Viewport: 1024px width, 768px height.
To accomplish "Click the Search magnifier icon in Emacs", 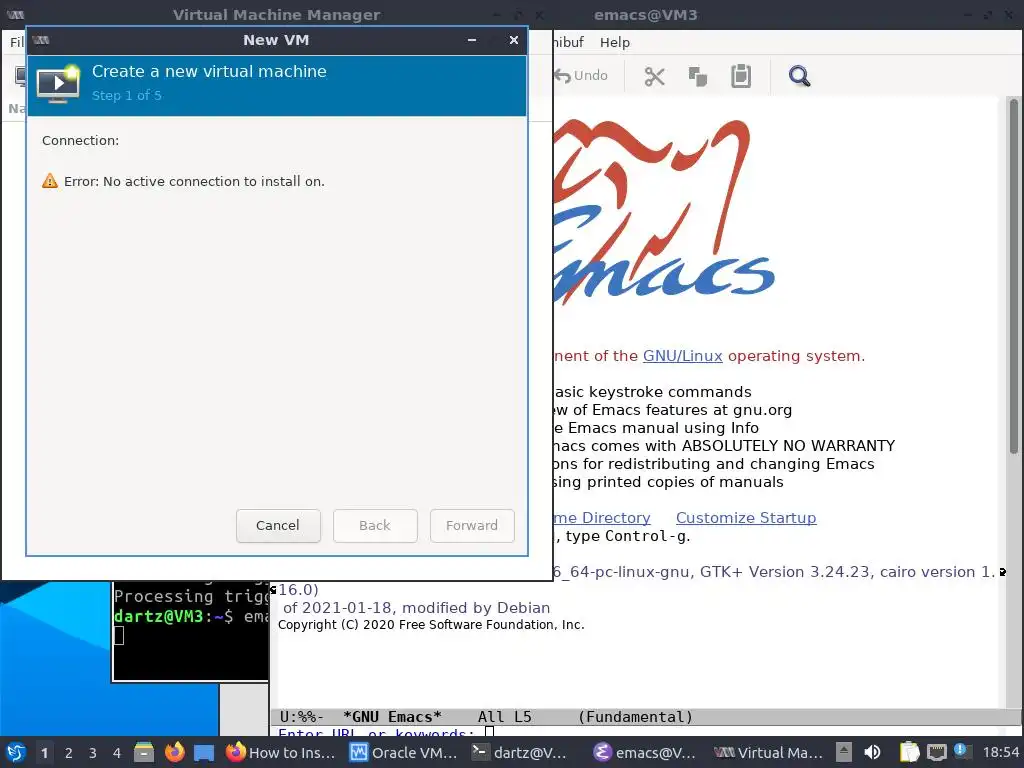I will (x=799, y=76).
